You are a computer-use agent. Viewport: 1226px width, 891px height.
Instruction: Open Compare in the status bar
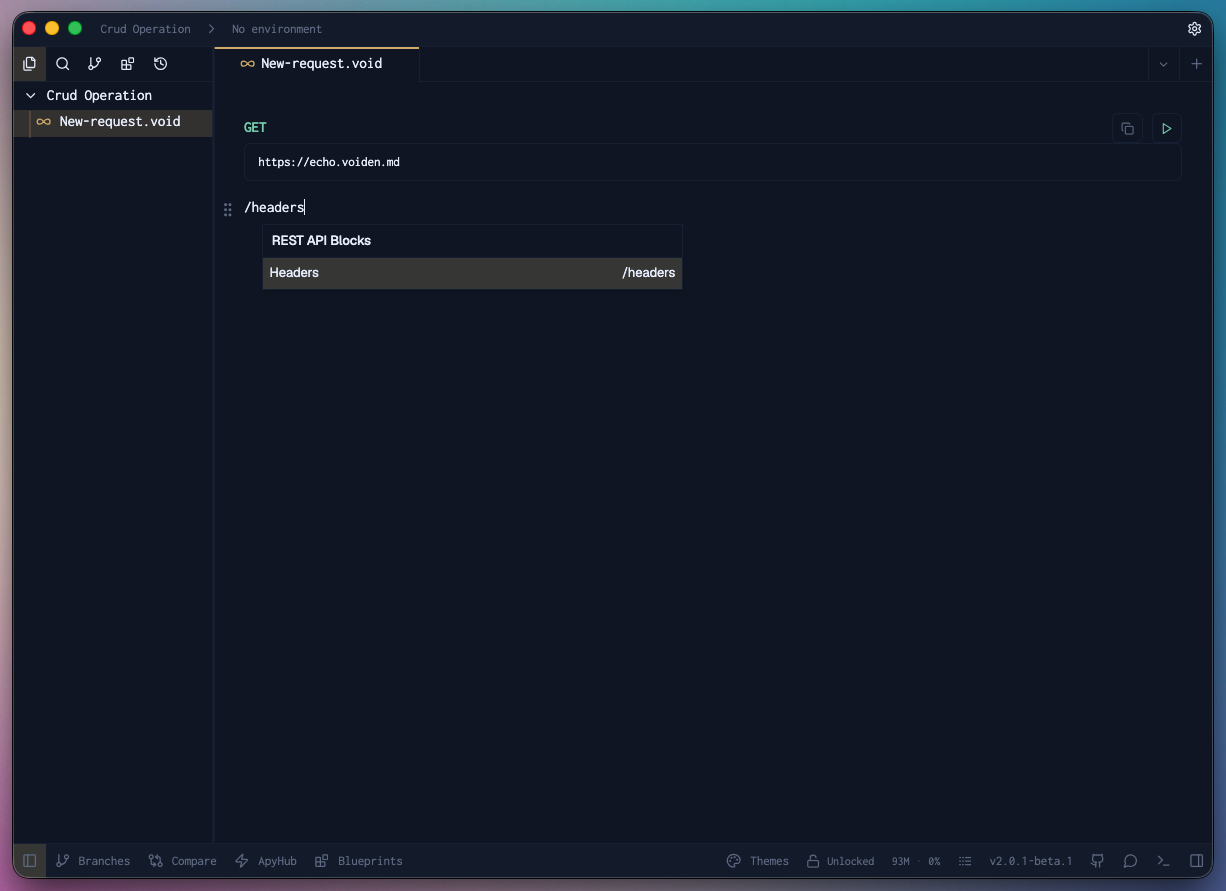point(182,861)
